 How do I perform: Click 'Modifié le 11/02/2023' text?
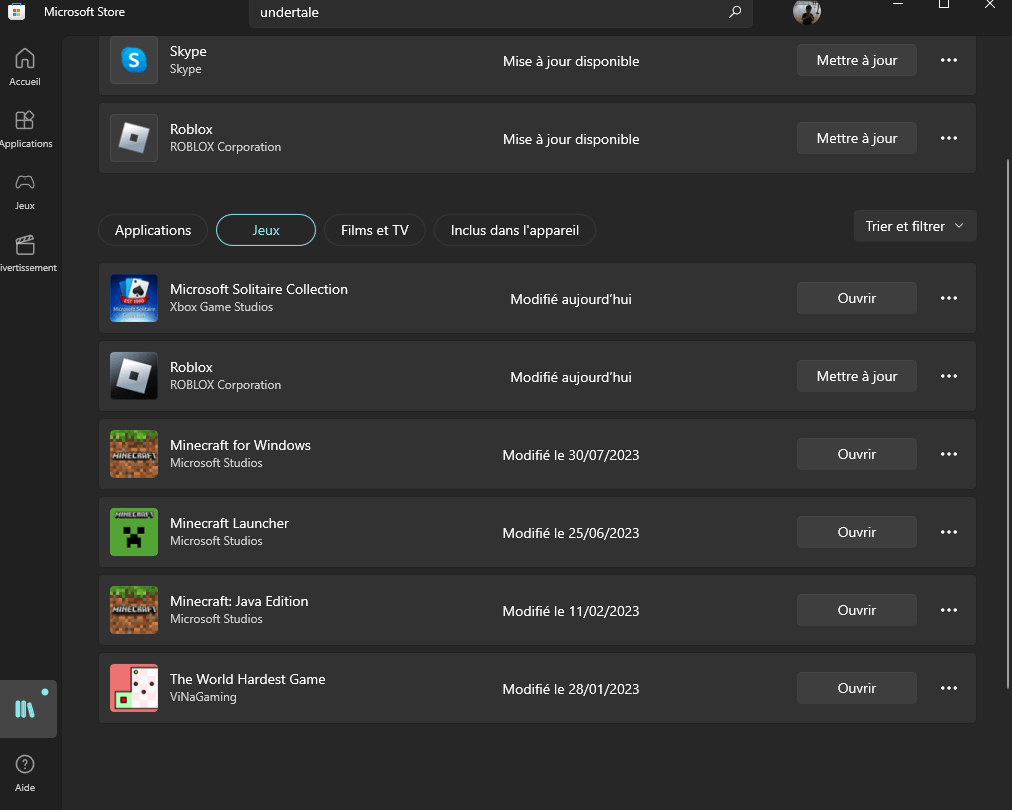click(571, 611)
